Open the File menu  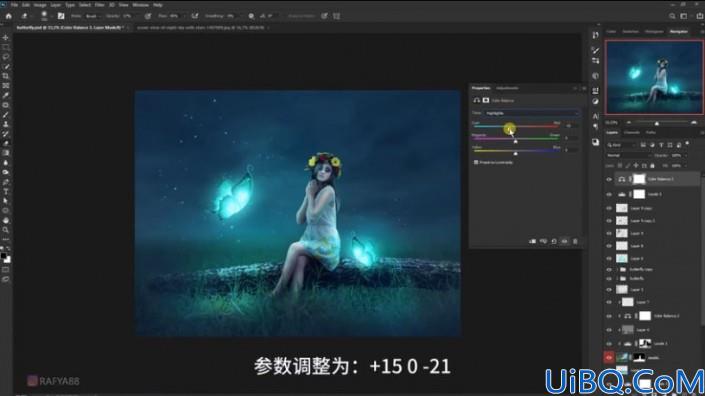click(14, 5)
